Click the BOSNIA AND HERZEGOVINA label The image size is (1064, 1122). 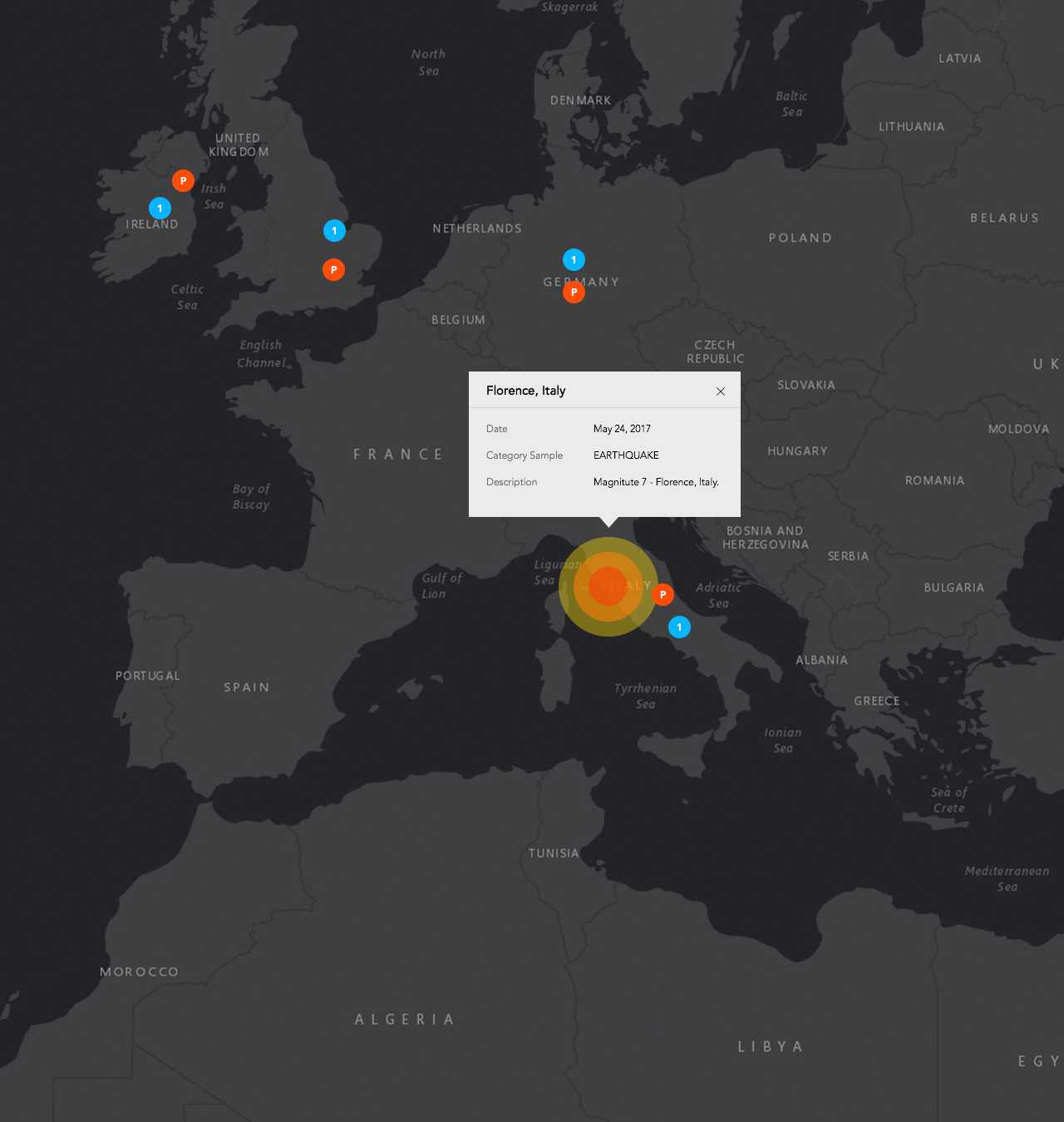coord(766,538)
